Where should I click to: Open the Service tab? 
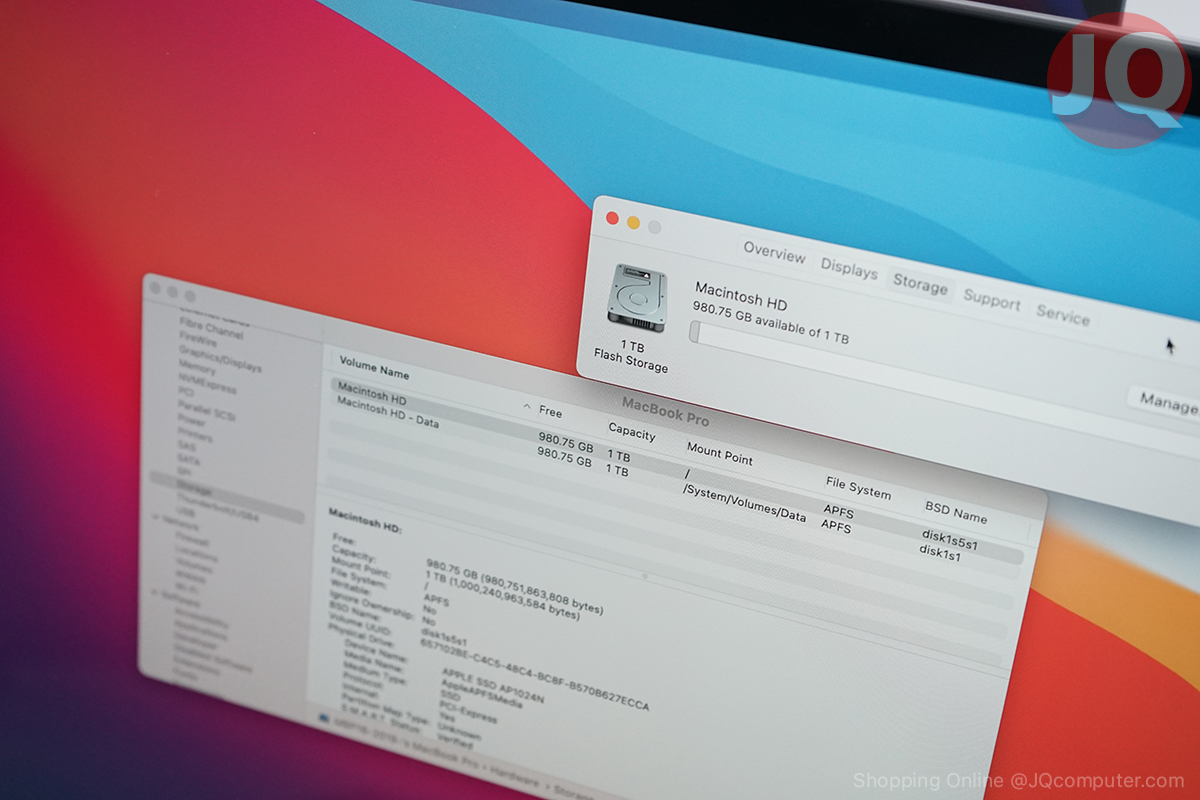(x=1063, y=315)
